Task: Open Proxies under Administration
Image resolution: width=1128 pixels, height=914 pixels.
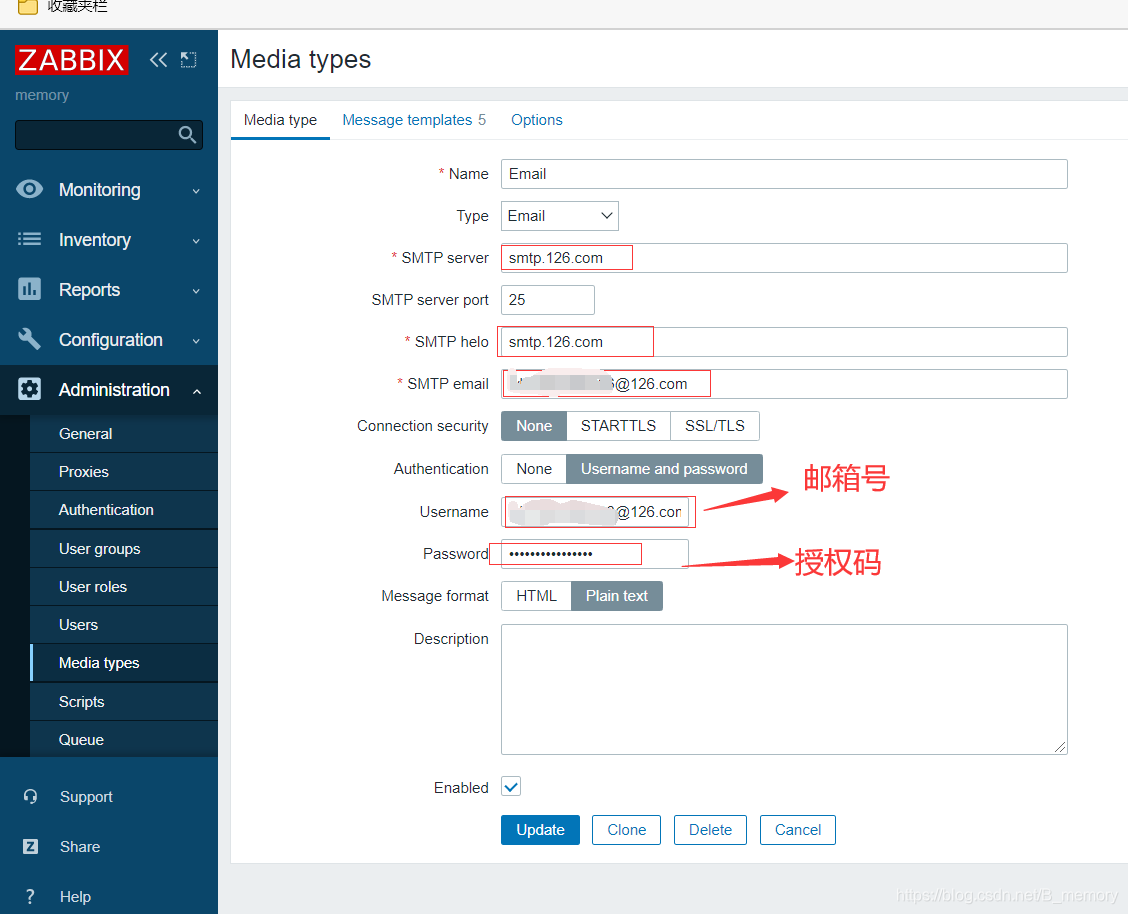Action: click(124, 472)
